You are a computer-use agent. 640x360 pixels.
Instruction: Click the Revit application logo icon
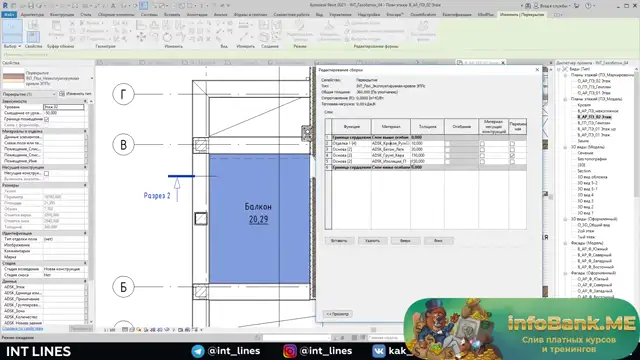5,6
